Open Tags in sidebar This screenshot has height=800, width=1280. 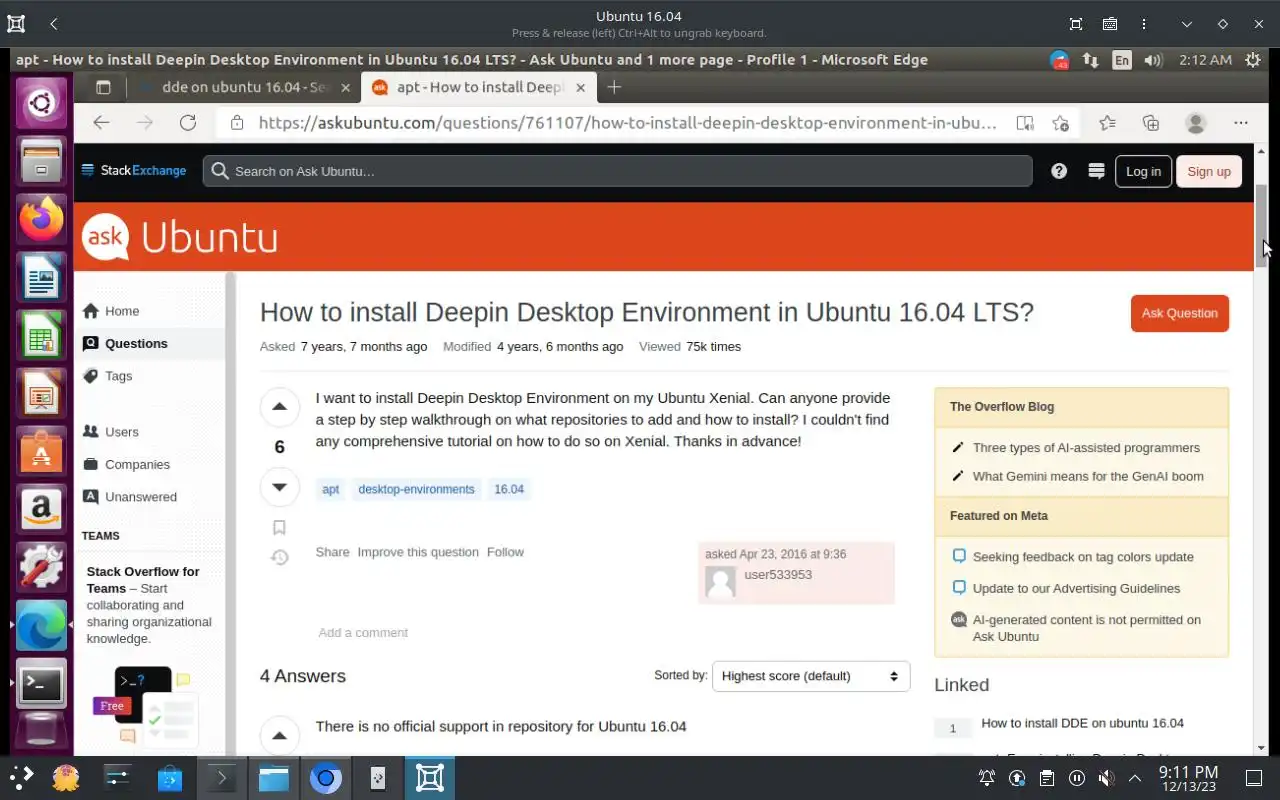118,376
